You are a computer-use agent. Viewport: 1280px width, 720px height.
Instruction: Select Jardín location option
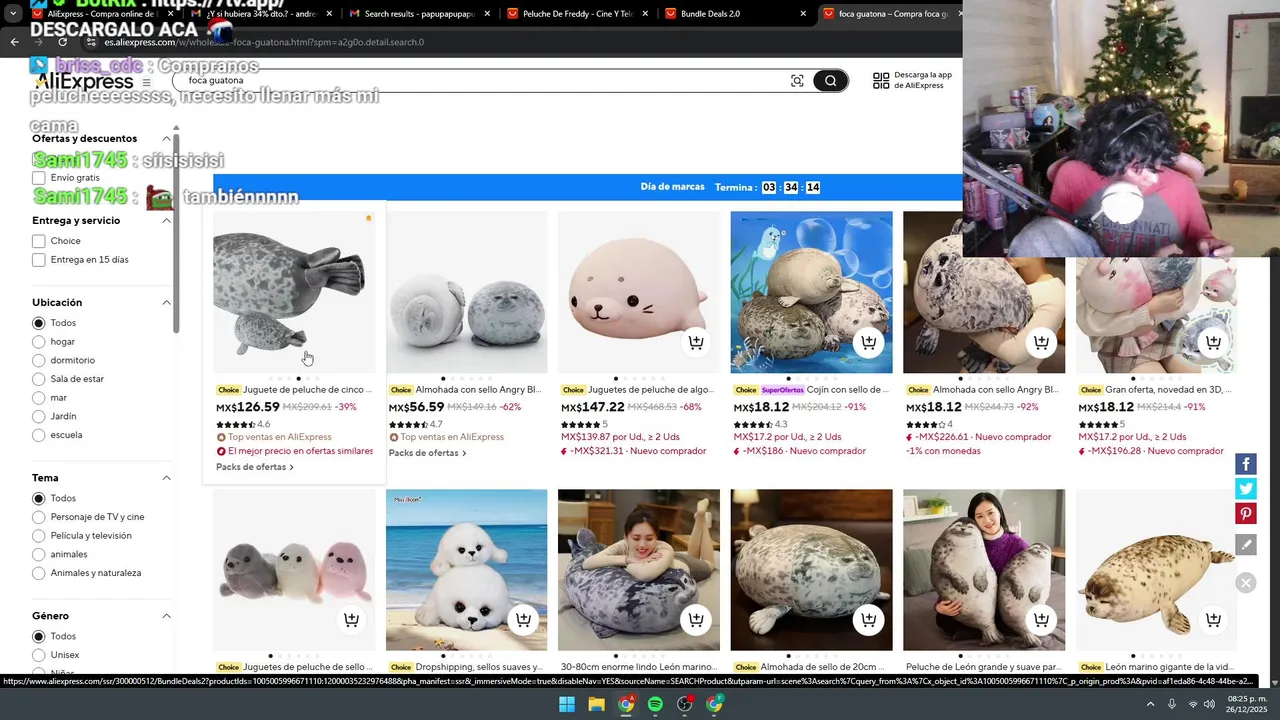tap(38, 416)
